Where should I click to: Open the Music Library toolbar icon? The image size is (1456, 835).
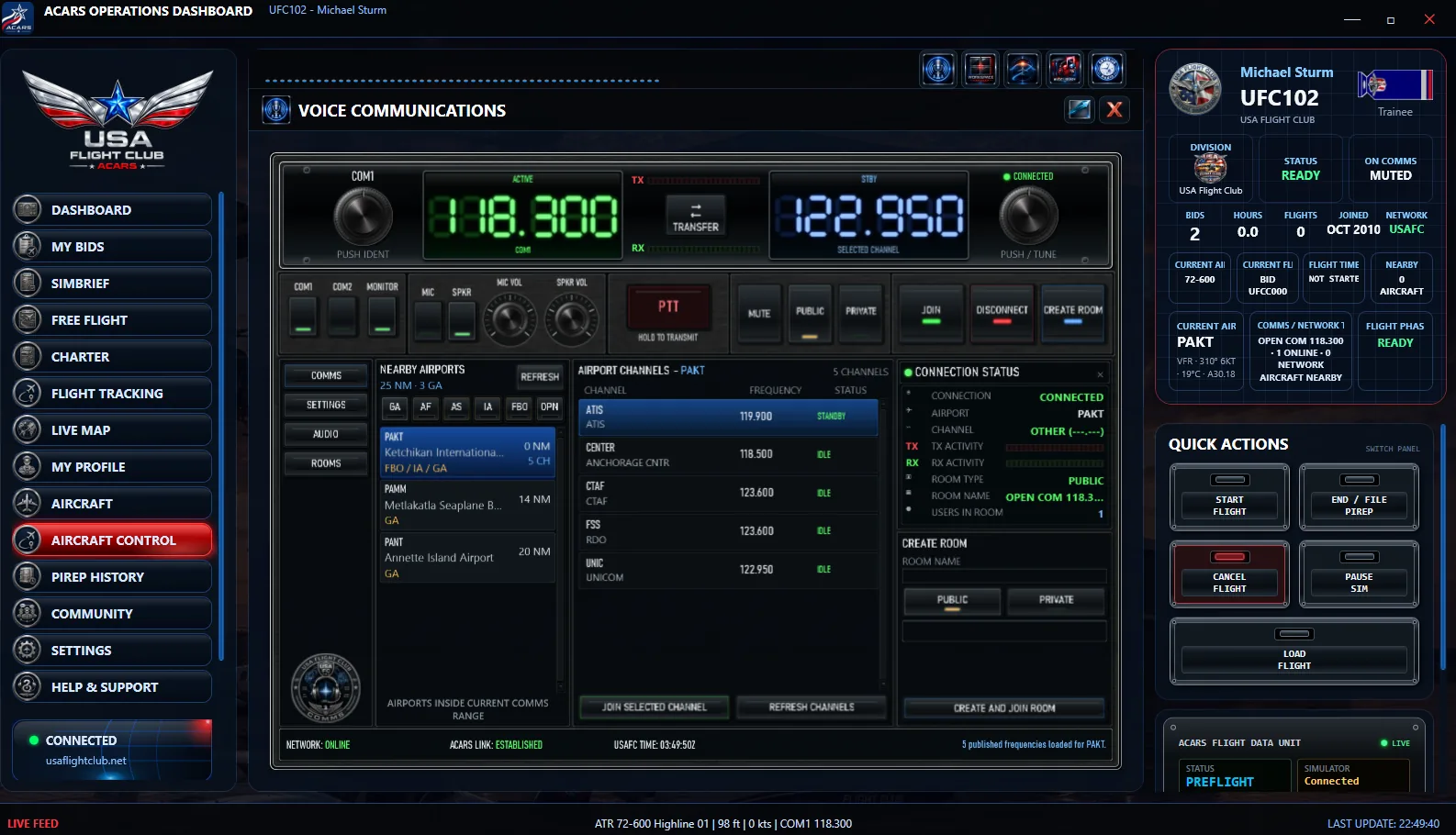(x=1065, y=69)
